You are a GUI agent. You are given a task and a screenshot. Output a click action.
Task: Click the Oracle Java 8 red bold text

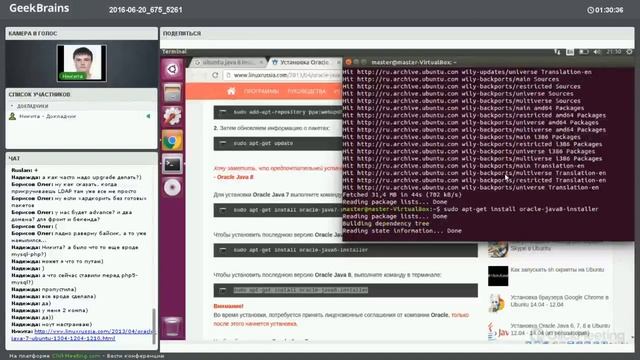[x=235, y=177]
